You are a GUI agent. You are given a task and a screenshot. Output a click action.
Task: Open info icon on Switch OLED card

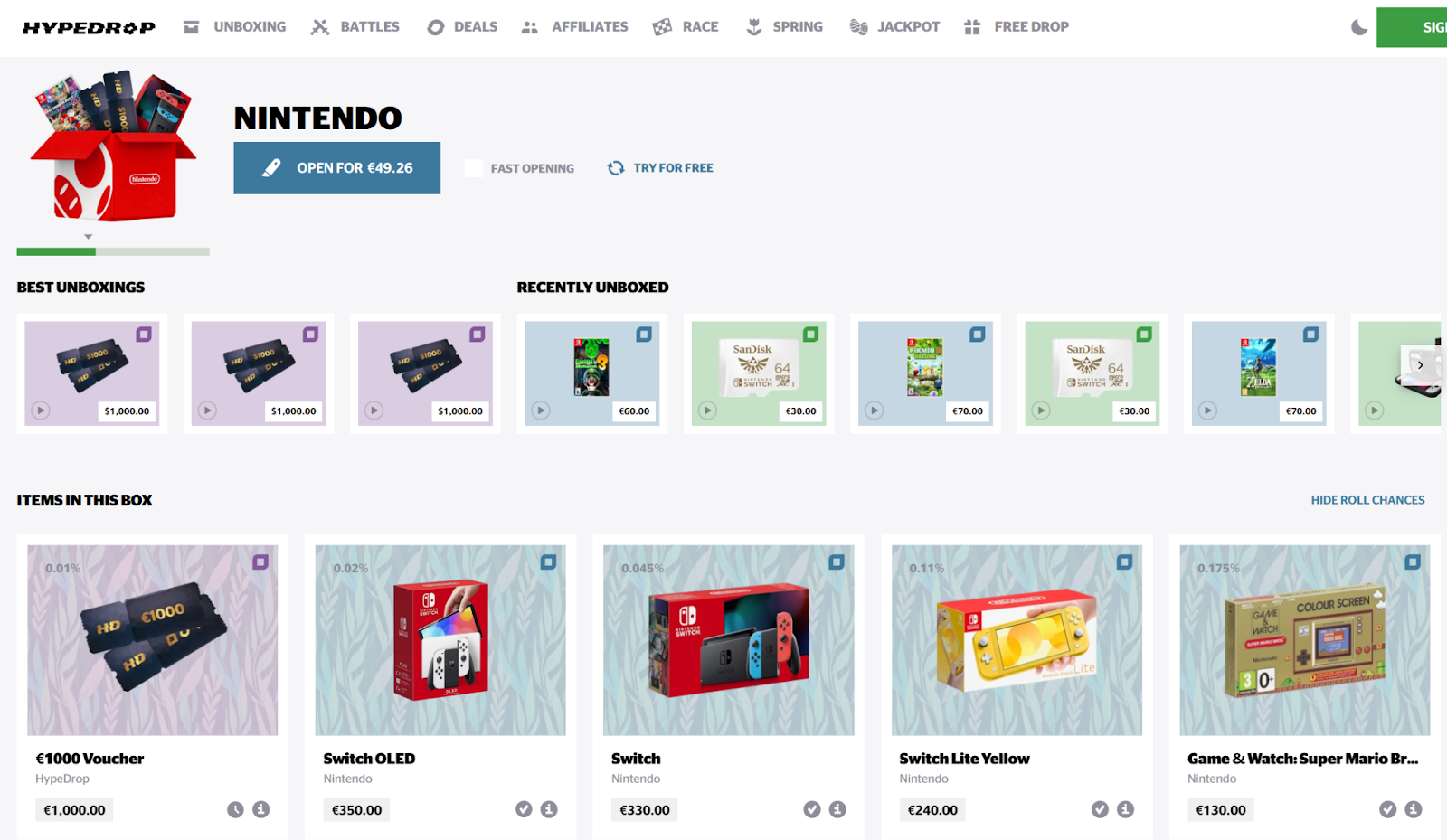[x=549, y=809]
